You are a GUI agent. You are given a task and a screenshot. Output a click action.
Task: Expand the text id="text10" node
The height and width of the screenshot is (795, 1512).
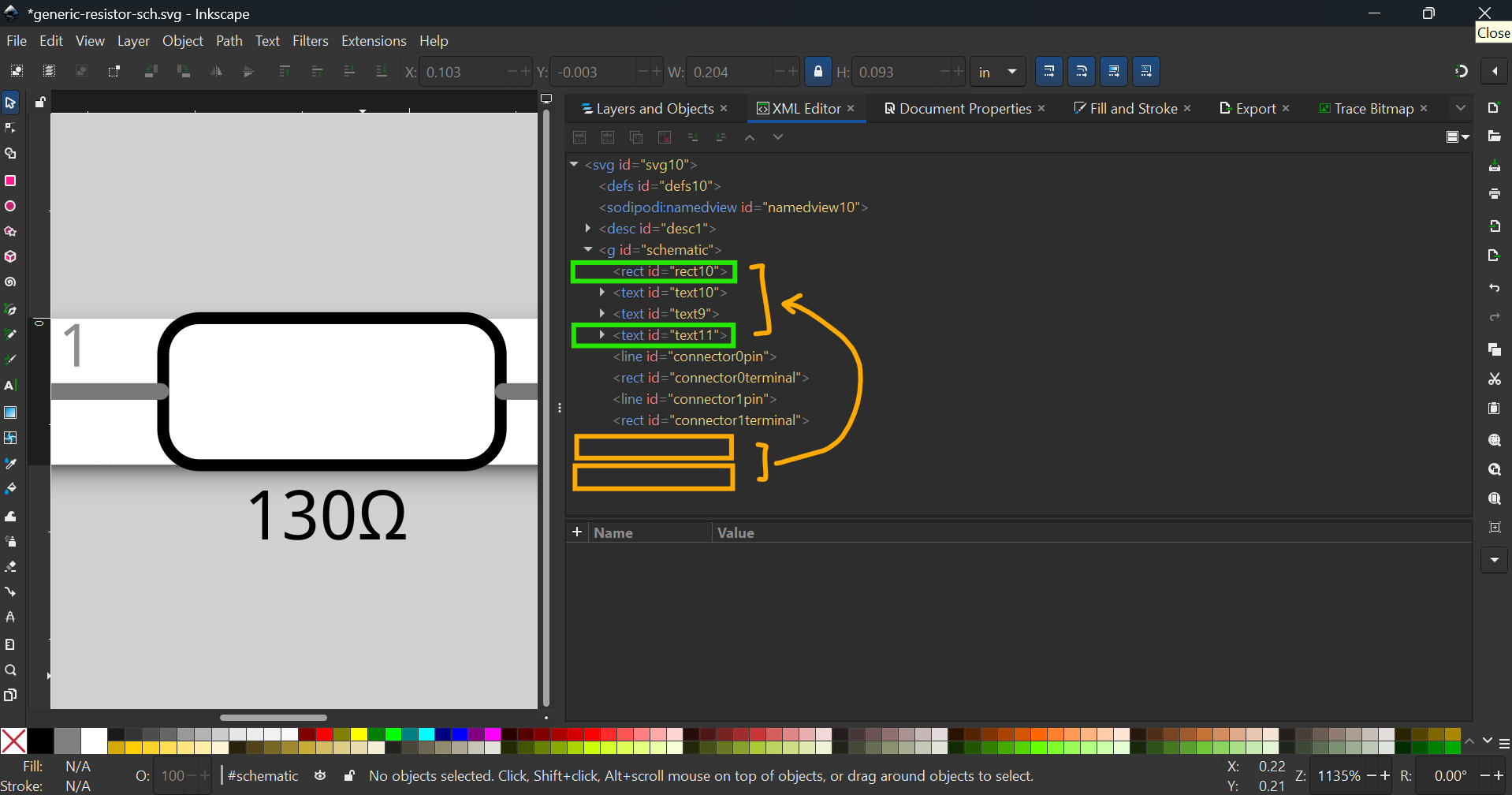pos(602,293)
